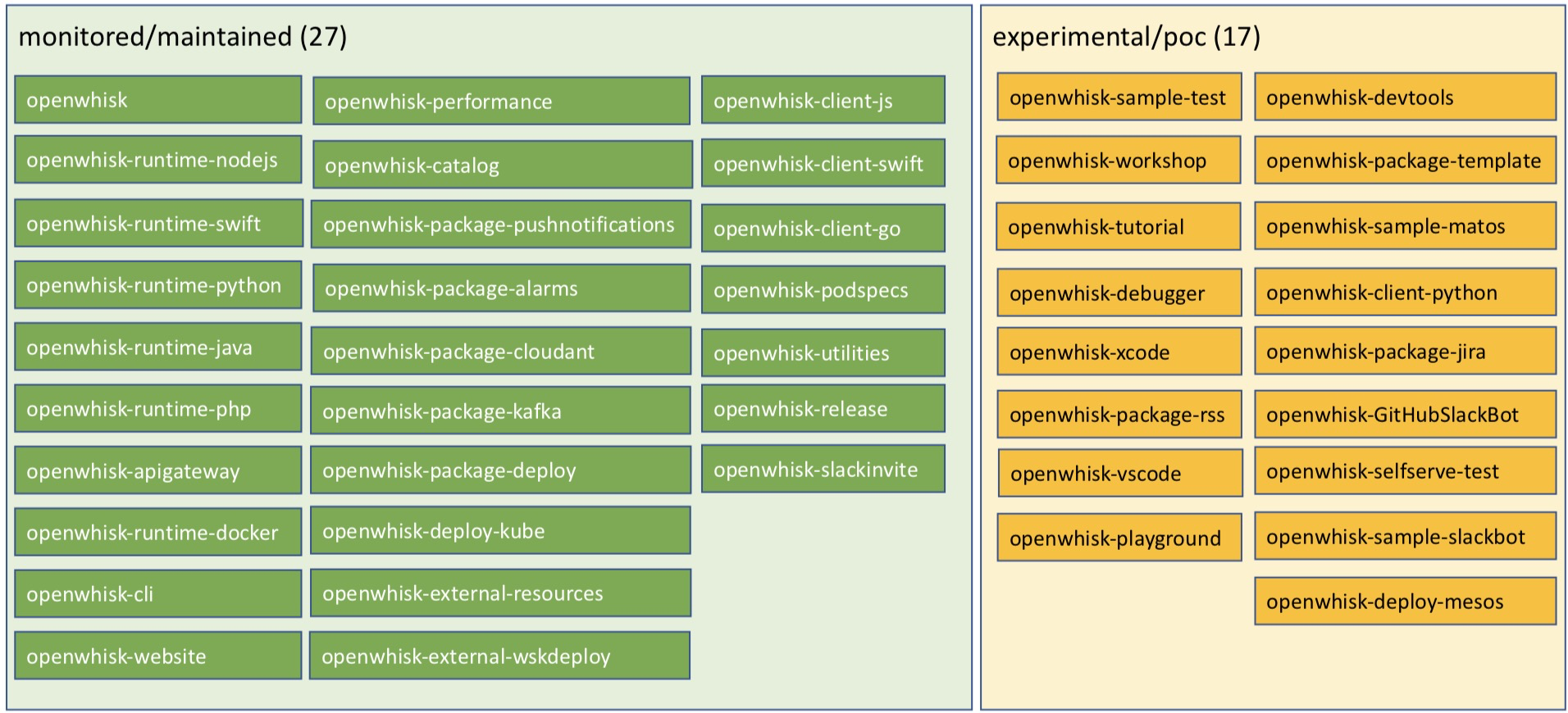
Task: Select openwhisk-runtime-docker box
Action: click(x=158, y=532)
